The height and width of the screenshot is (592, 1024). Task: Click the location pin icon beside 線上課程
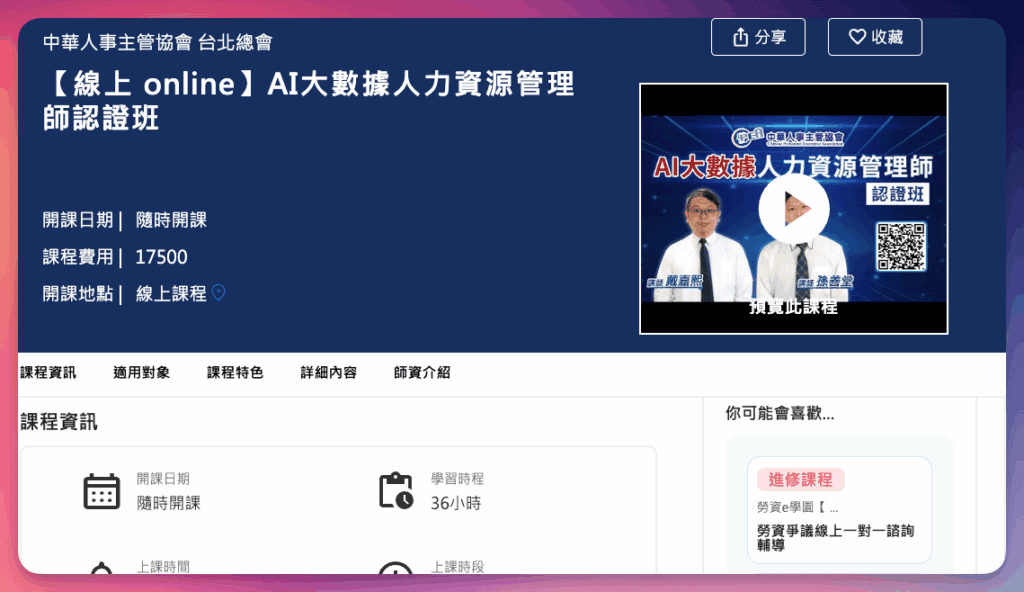[x=219, y=293]
